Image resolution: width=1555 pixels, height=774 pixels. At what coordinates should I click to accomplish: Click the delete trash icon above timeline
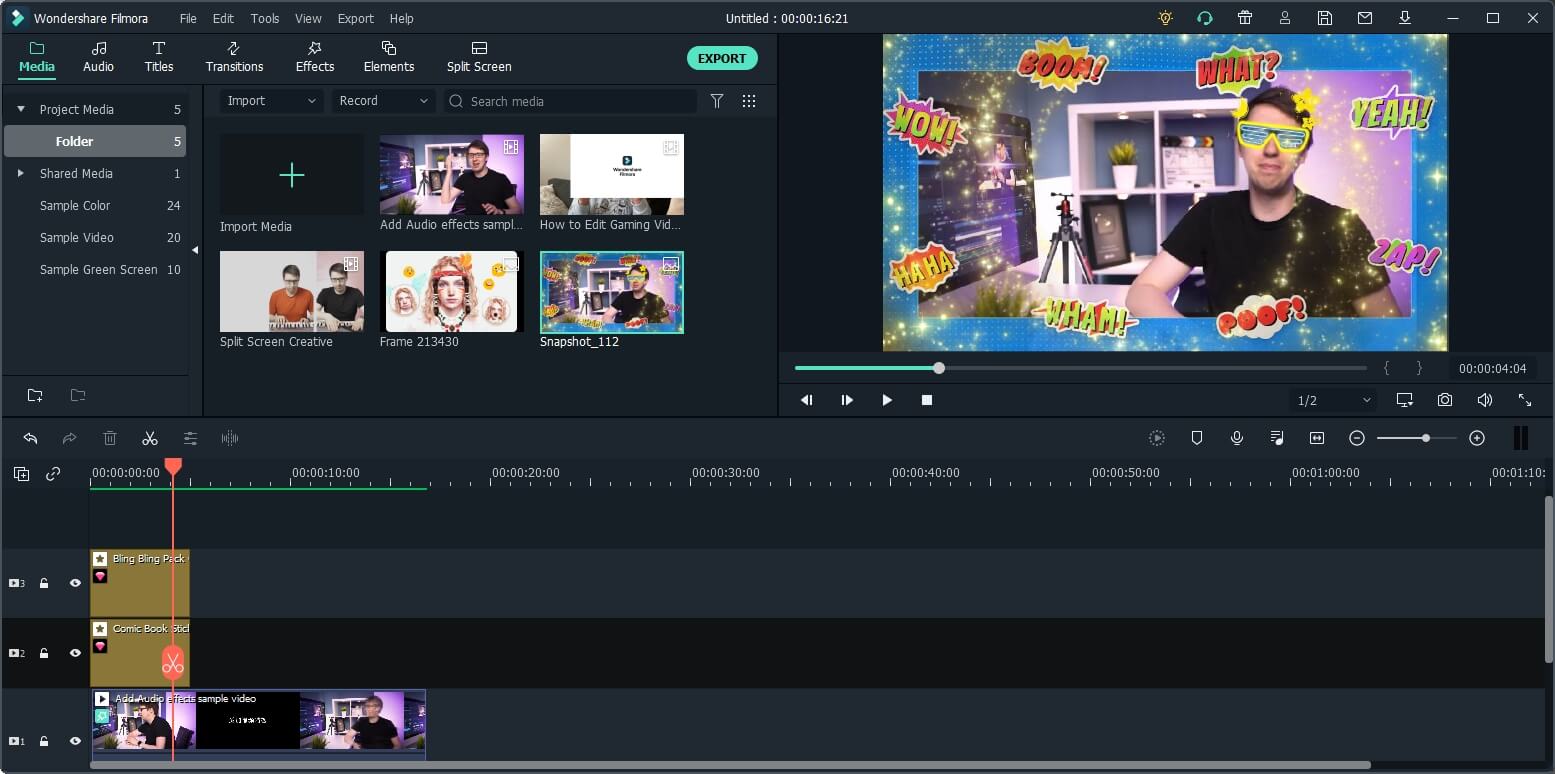coord(110,438)
